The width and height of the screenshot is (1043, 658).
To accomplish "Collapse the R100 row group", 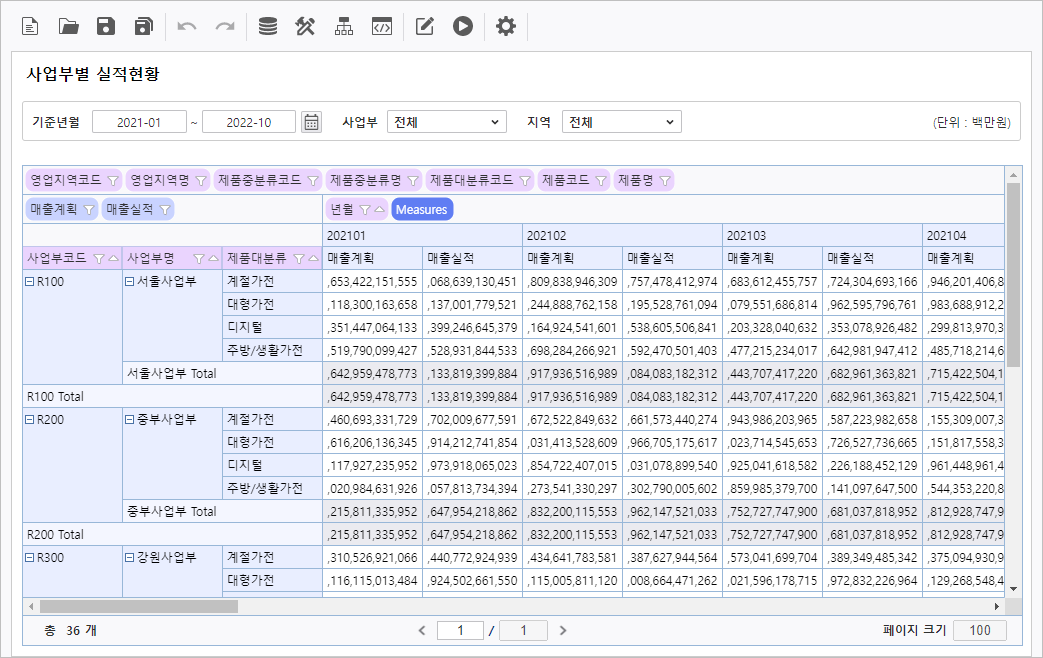I will tap(30, 282).
